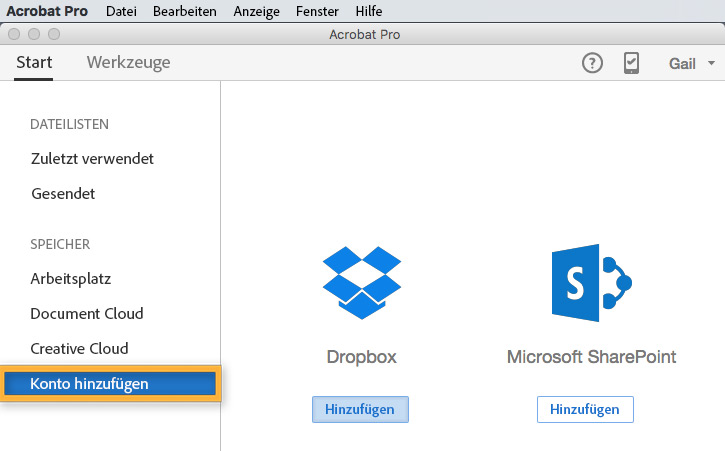Click the Gail user name
725x451 pixels.
(x=682, y=63)
